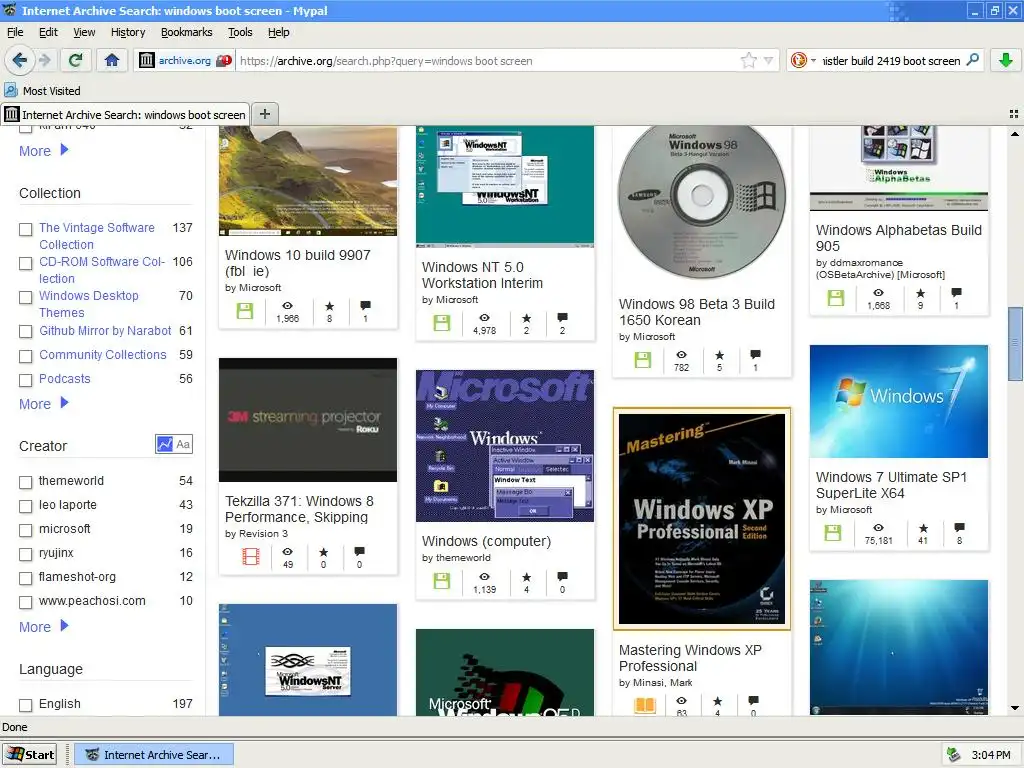The height and width of the screenshot is (768, 1024).
Task: Check the Podcasts collection filter
Action: [x=25, y=380]
